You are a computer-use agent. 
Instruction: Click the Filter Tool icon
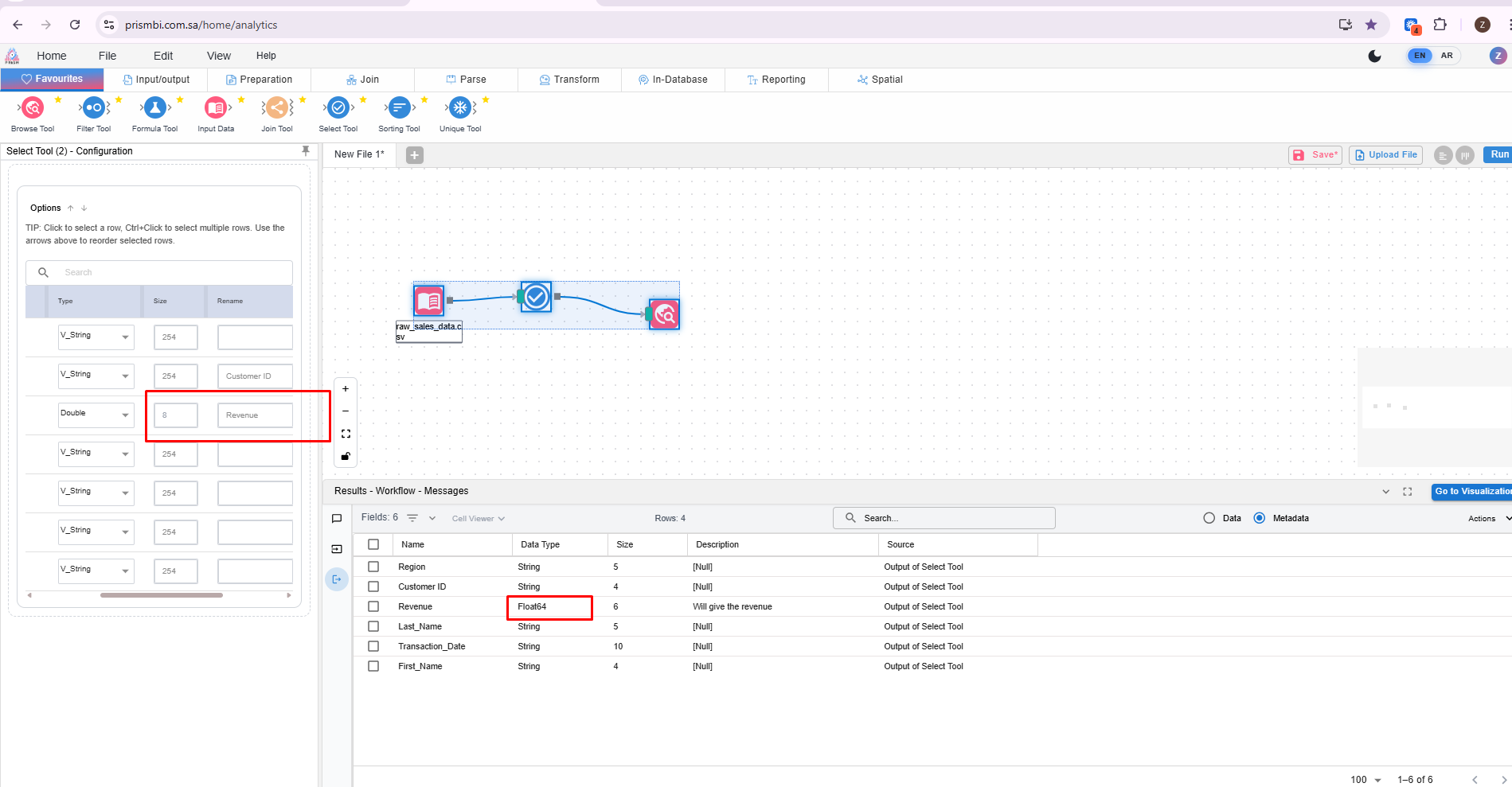point(94,107)
